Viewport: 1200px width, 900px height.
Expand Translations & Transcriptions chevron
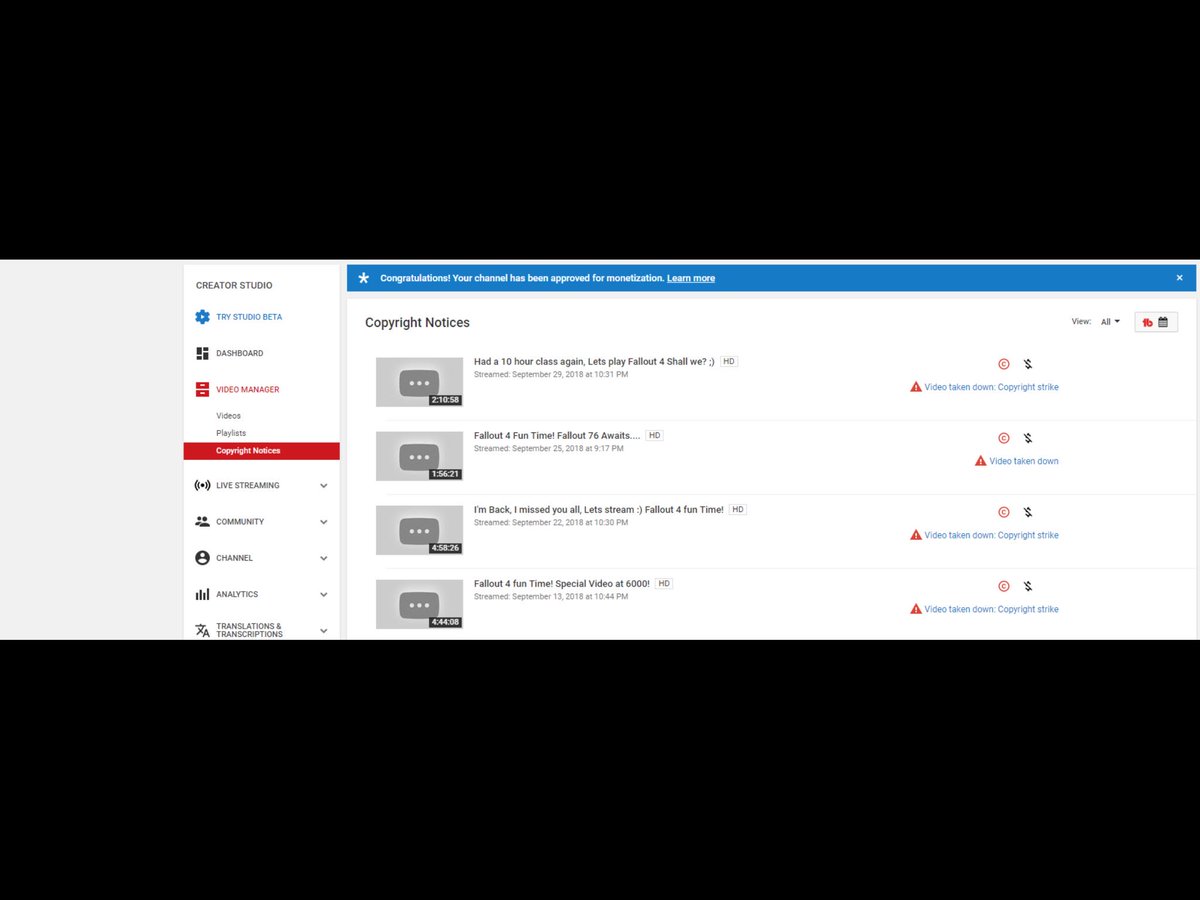pyautogui.click(x=323, y=630)
